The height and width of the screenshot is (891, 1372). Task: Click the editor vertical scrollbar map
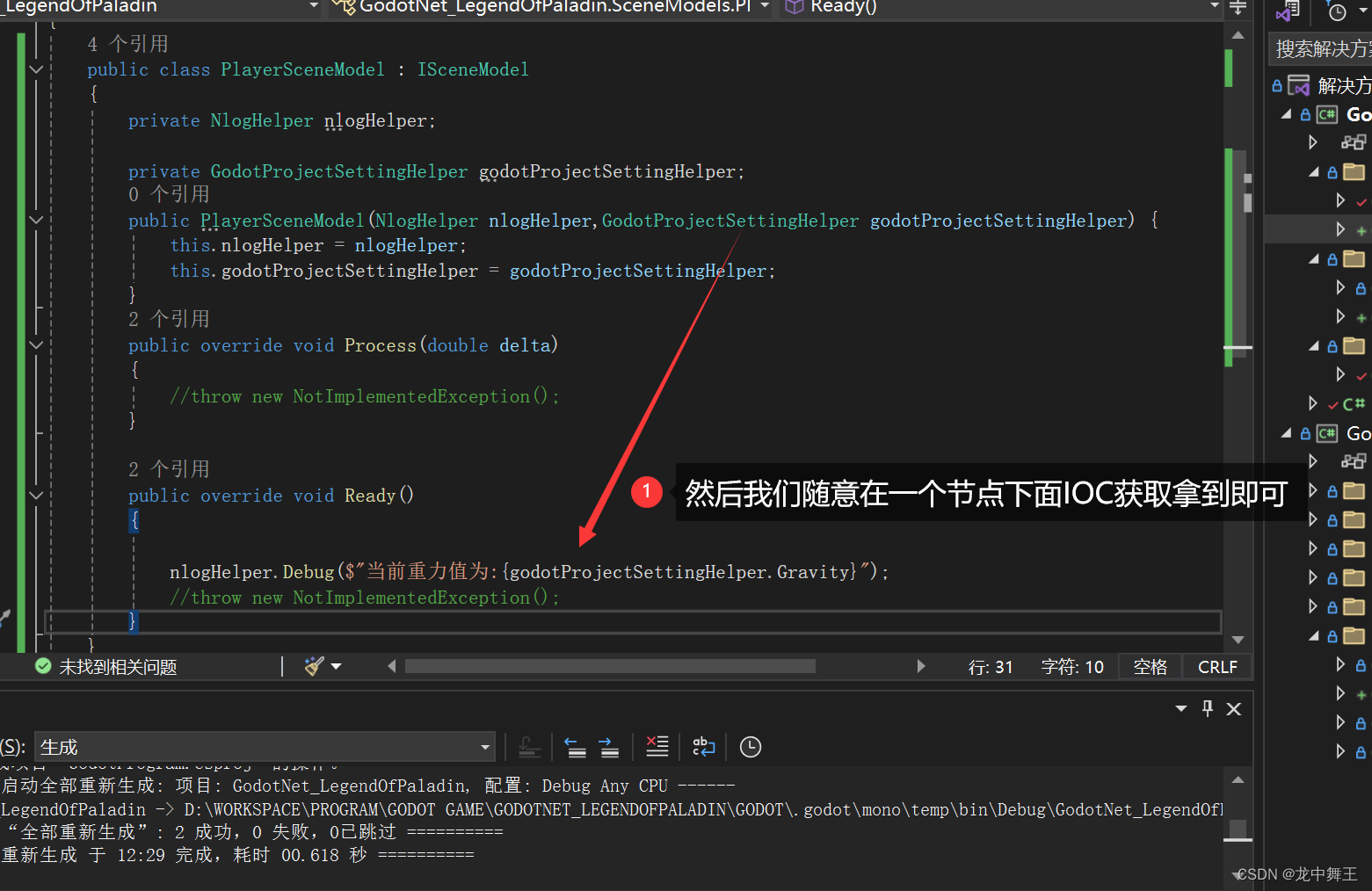point(1238,337)
